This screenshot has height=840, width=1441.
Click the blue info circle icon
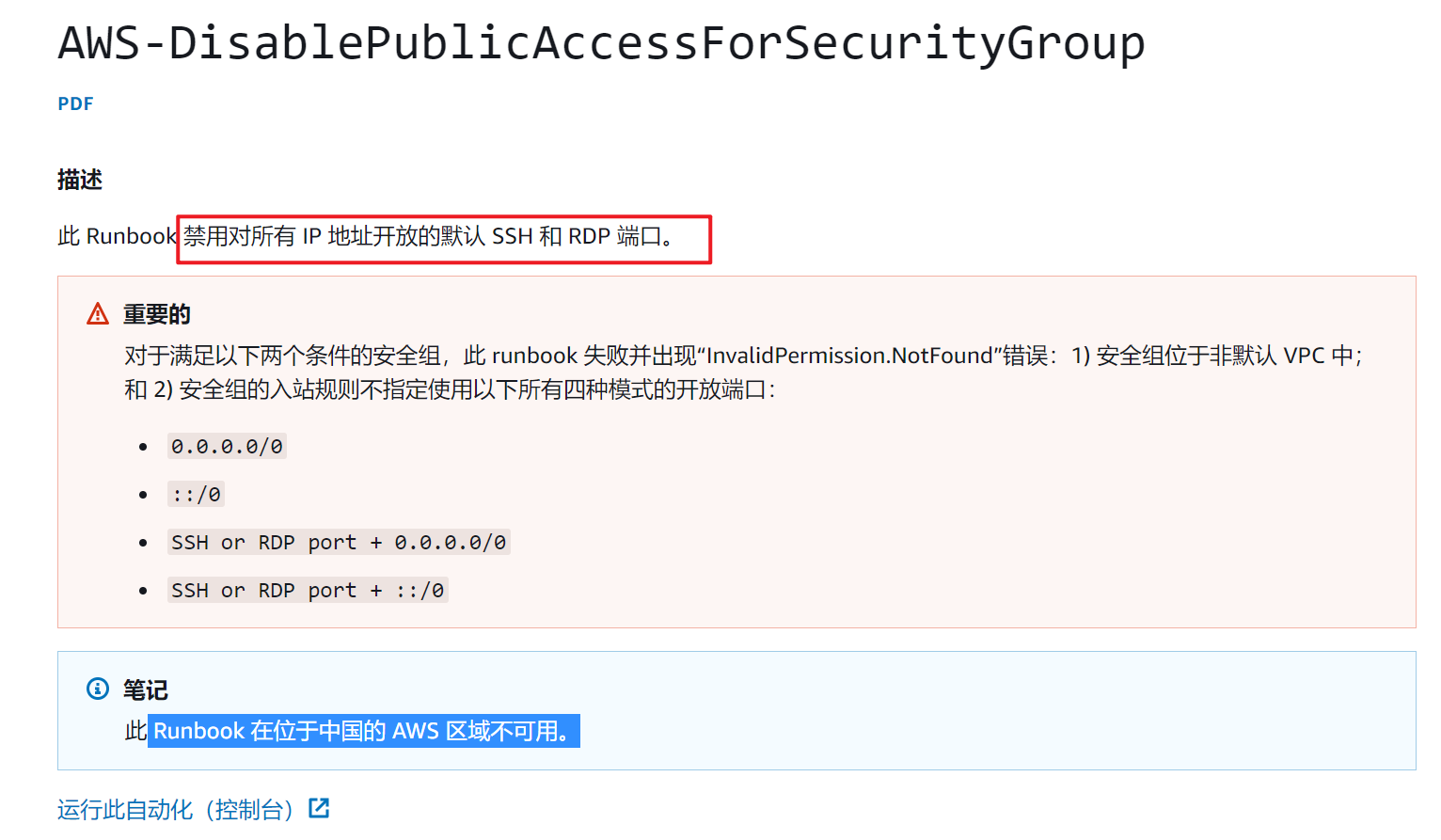[x=98, y=689]
